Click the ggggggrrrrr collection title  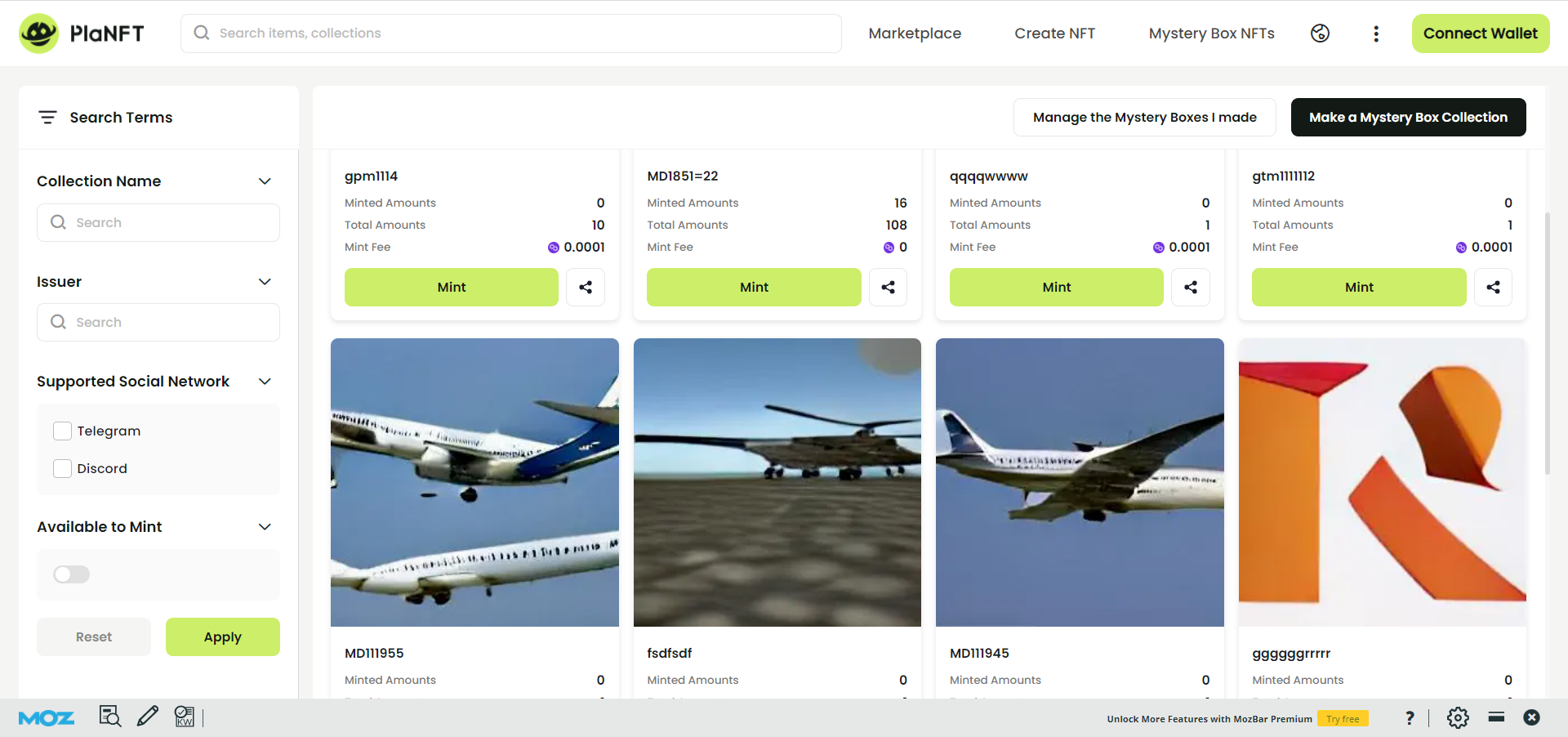[1291, 654]
